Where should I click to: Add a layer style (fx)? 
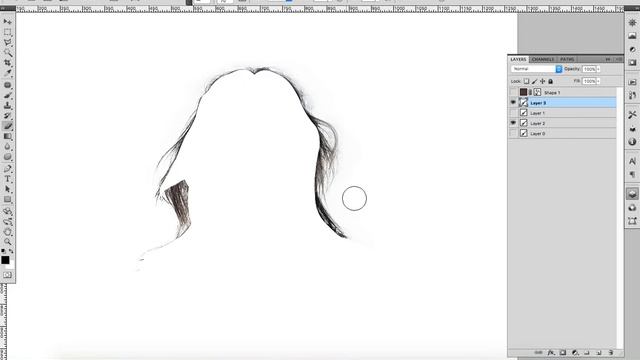(551, 352)
